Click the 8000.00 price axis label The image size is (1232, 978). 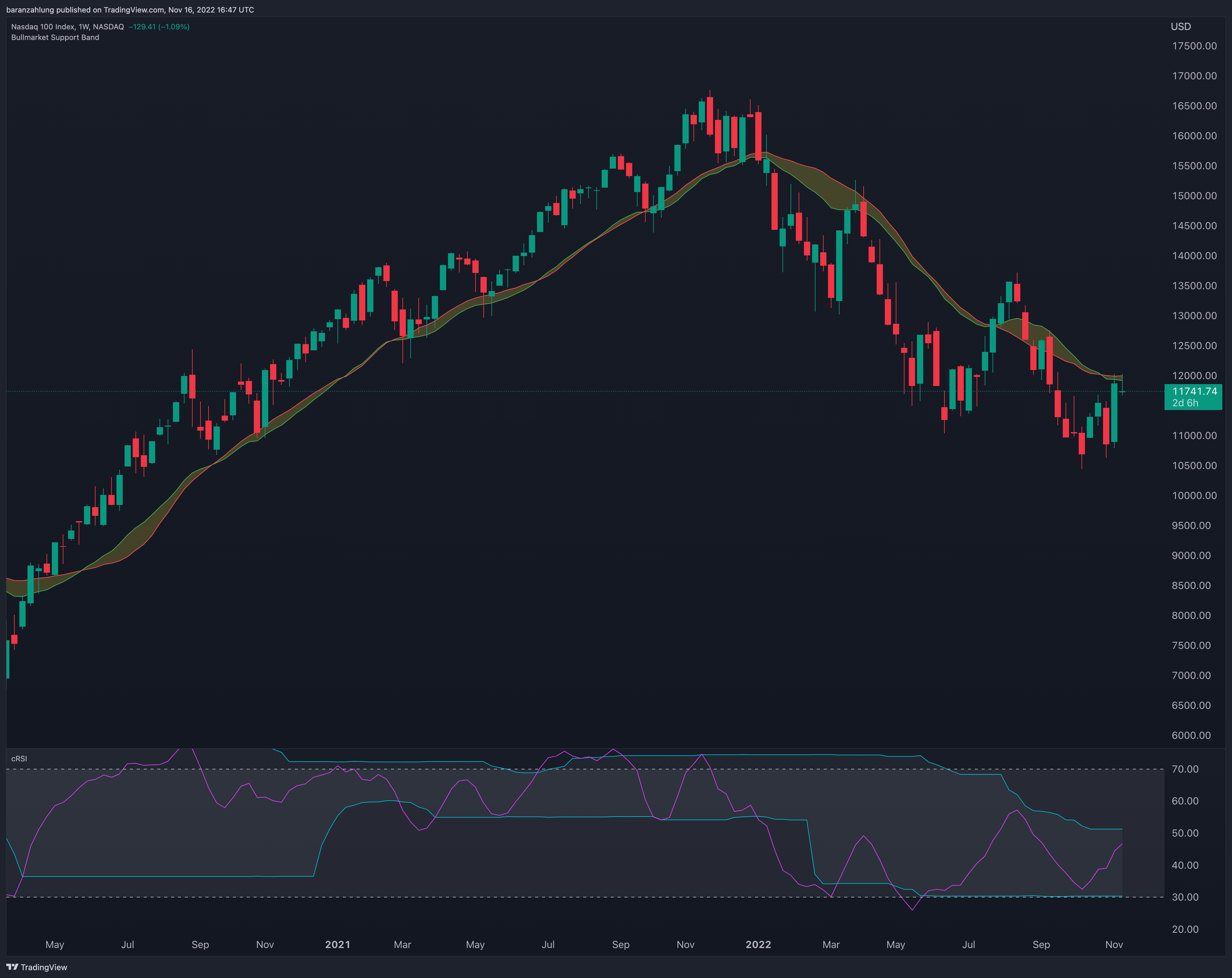[1191, 615]
